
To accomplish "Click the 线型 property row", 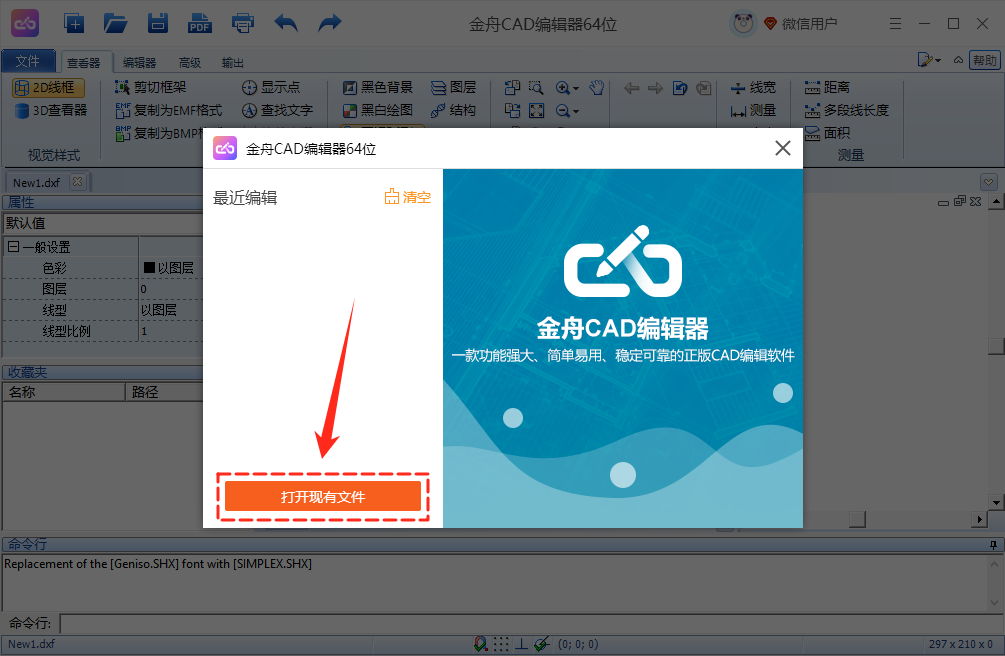I will 103,310.
